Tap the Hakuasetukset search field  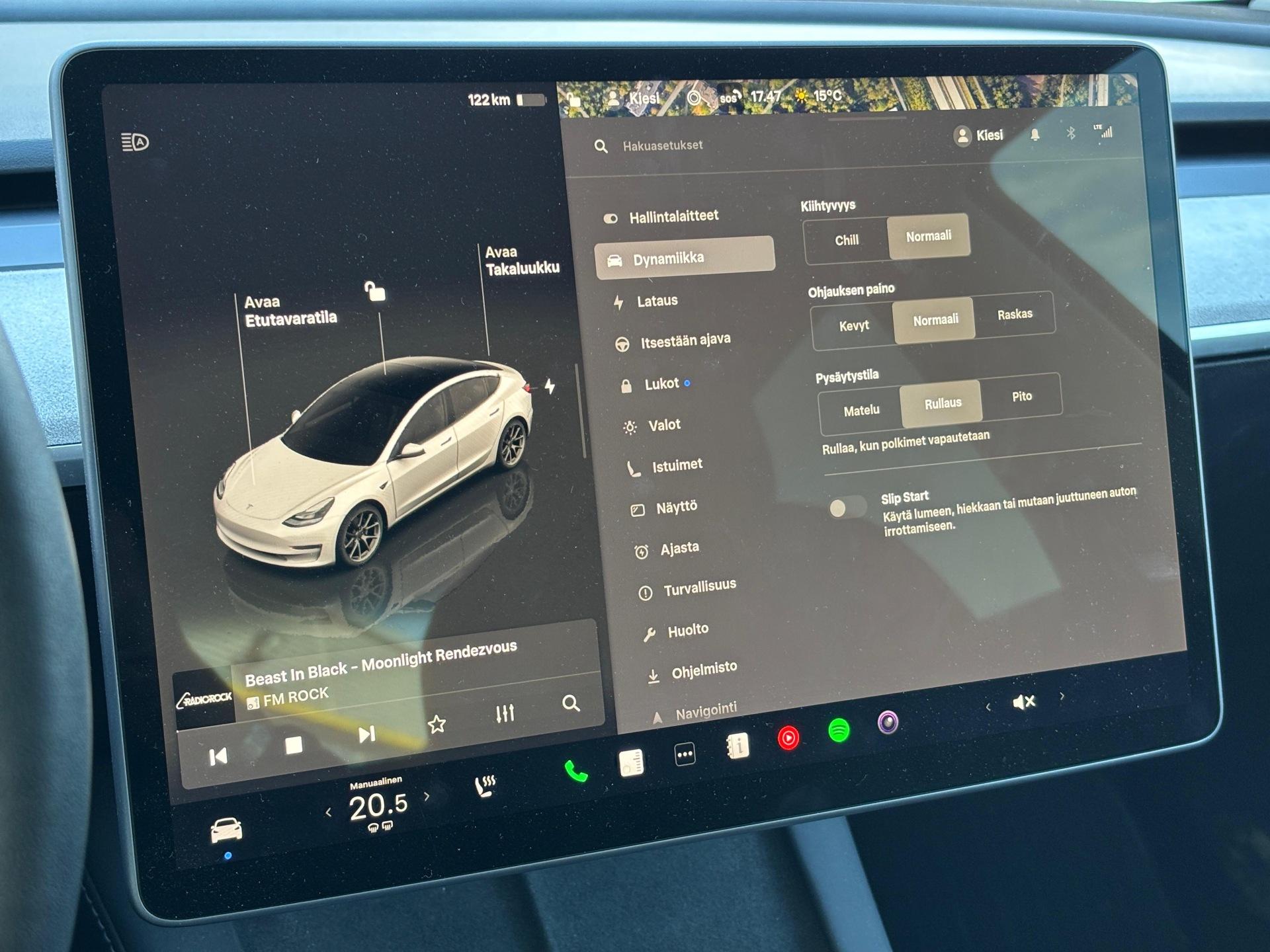click(661, 145)
